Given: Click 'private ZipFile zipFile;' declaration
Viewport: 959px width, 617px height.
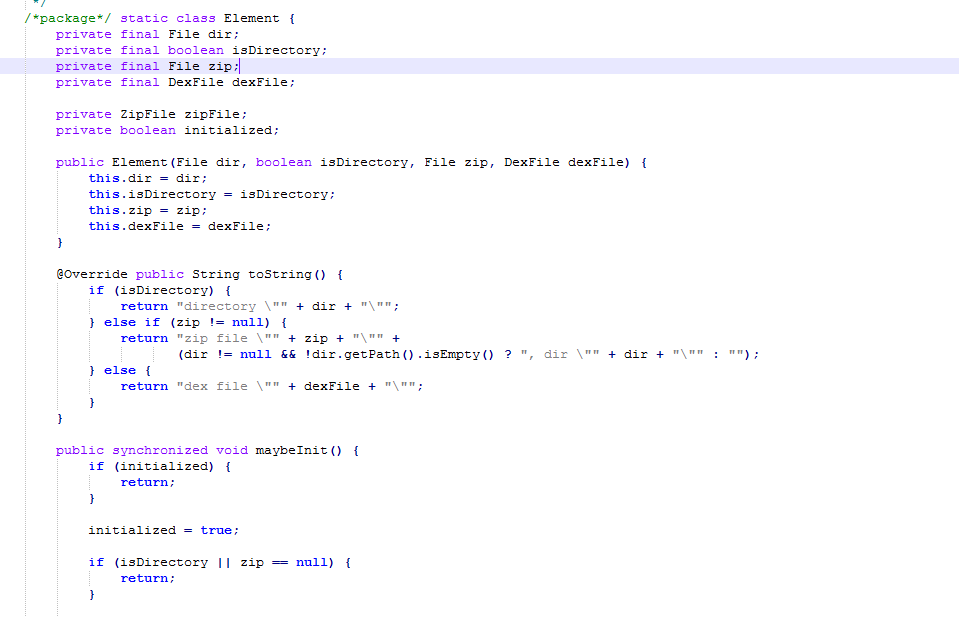Looking at the screenshot, I should point(152,114).
